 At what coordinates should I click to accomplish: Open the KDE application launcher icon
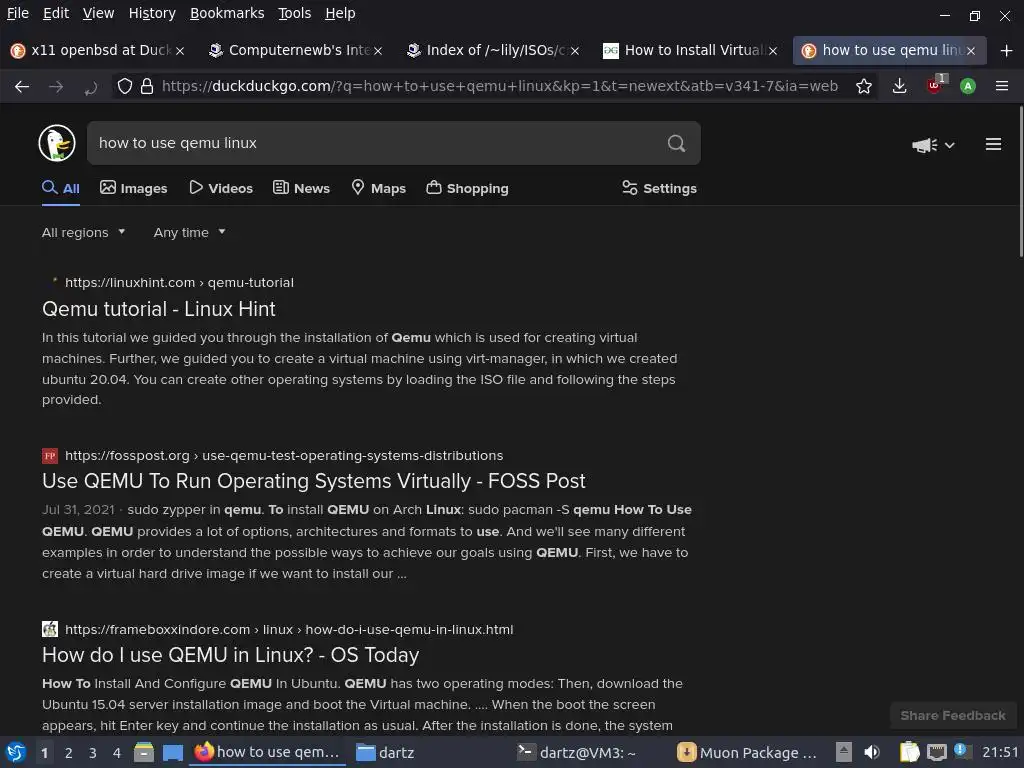pos(16,752)
